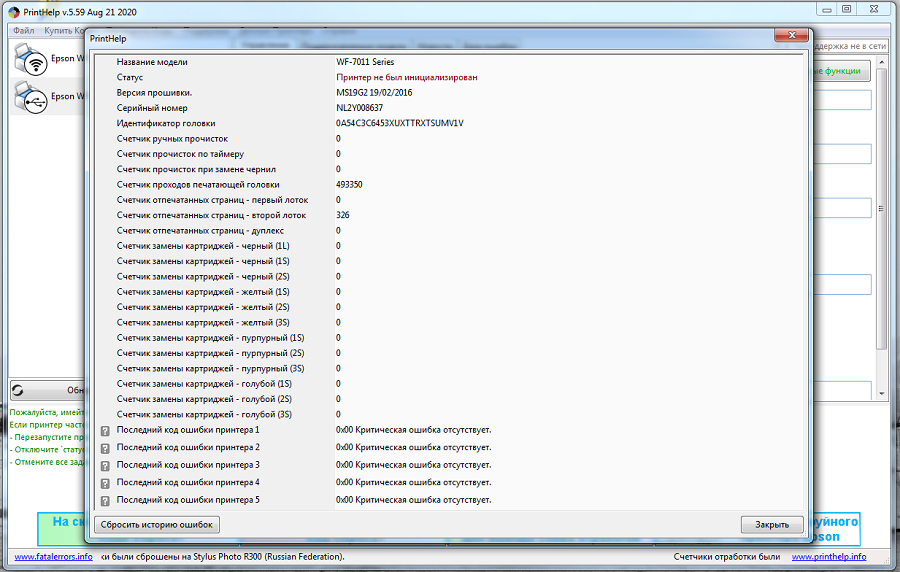Click 'Последний код ошибки принтера 3' label
This screenshot has width=900, height=572.
(x=188, y=465)
